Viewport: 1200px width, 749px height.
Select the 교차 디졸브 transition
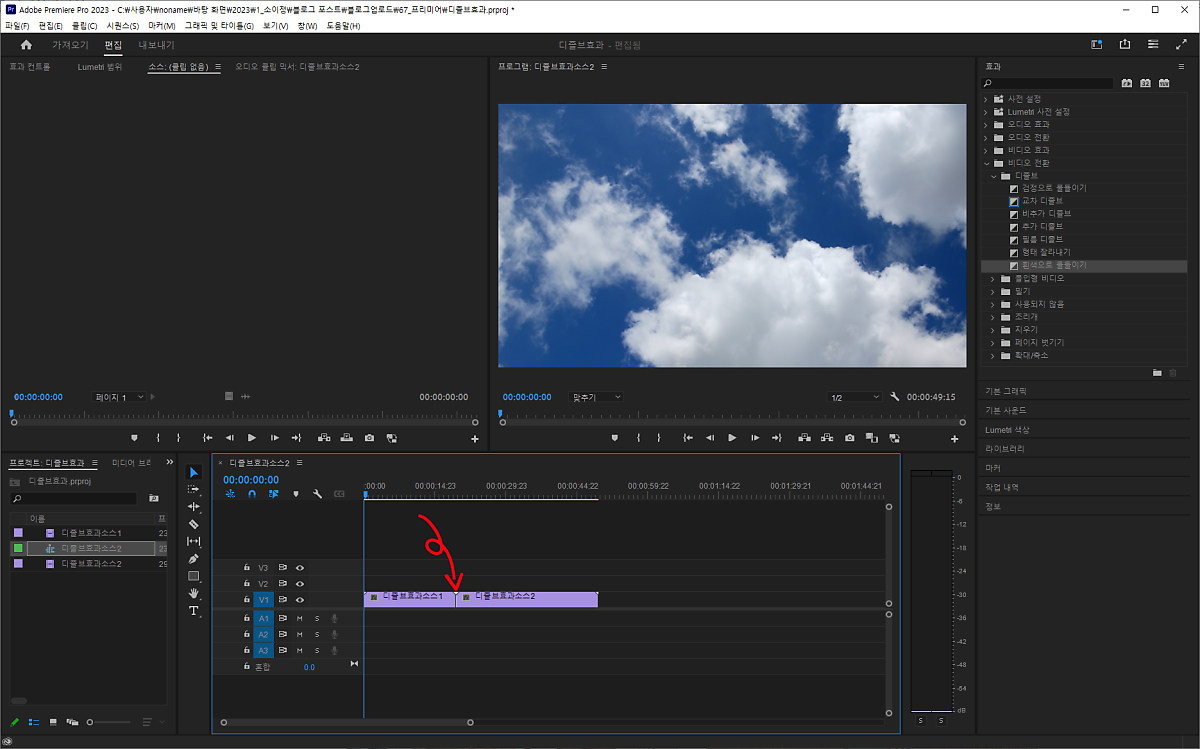click(x=1042, y=201)
